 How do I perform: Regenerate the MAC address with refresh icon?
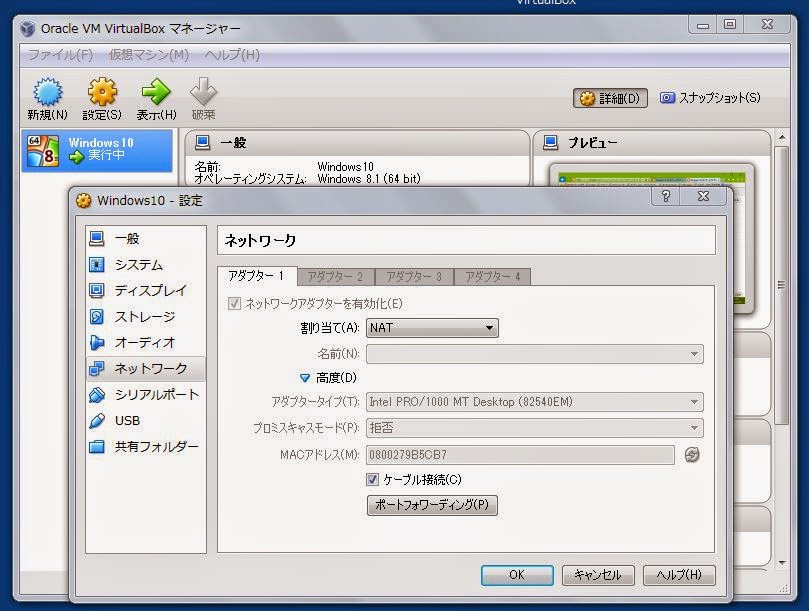(692, 455)
